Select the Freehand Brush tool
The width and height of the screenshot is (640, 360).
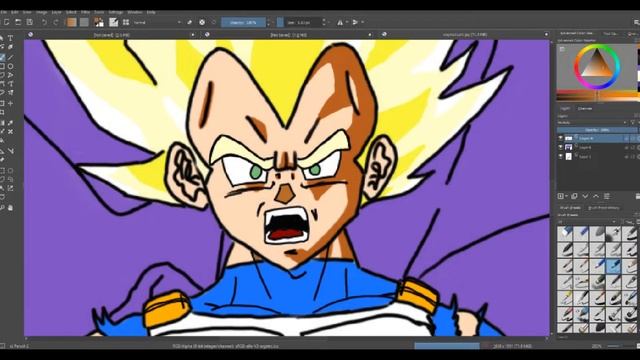pos(2,57)
